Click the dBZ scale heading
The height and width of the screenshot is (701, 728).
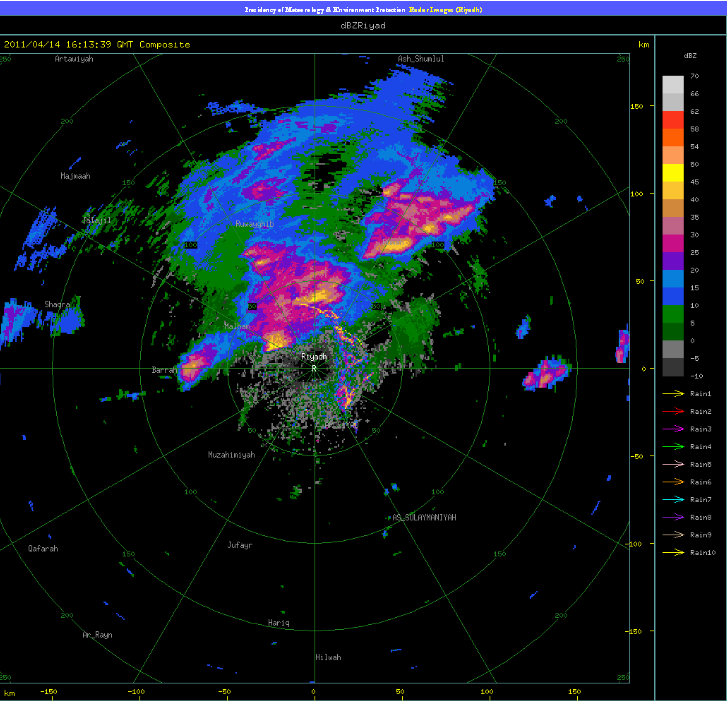pos(690,56)
